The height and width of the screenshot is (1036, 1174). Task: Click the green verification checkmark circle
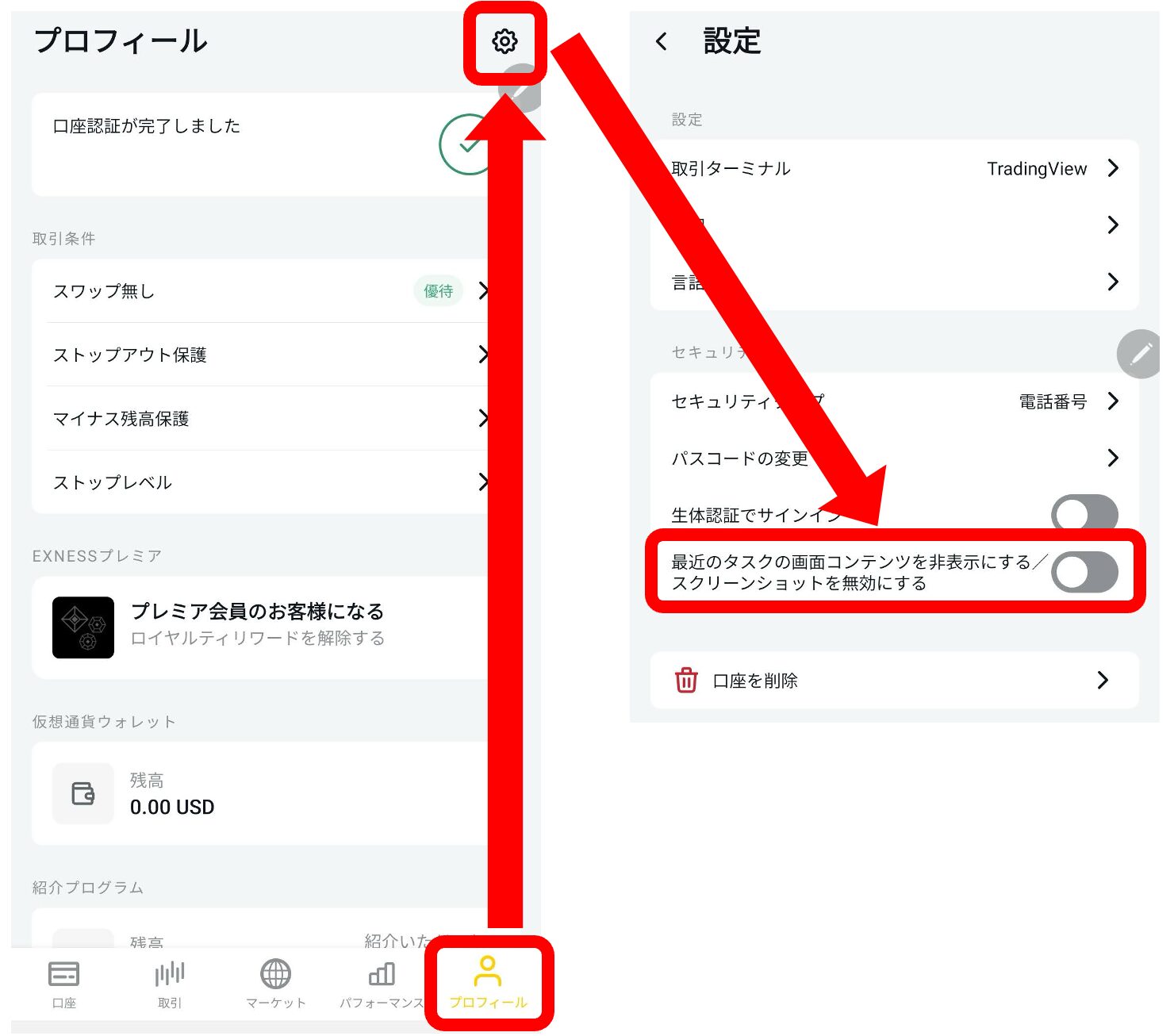[x=466, y=145]
